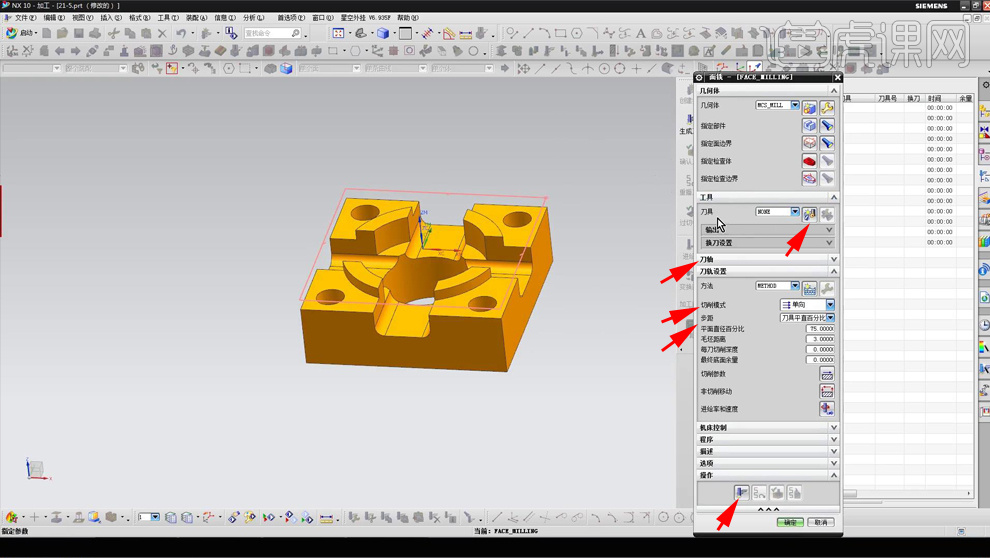Create new method icon beside METHOD dropdown
The width and height of the screenshot is (990, 558).
click(x=809, y=288)
